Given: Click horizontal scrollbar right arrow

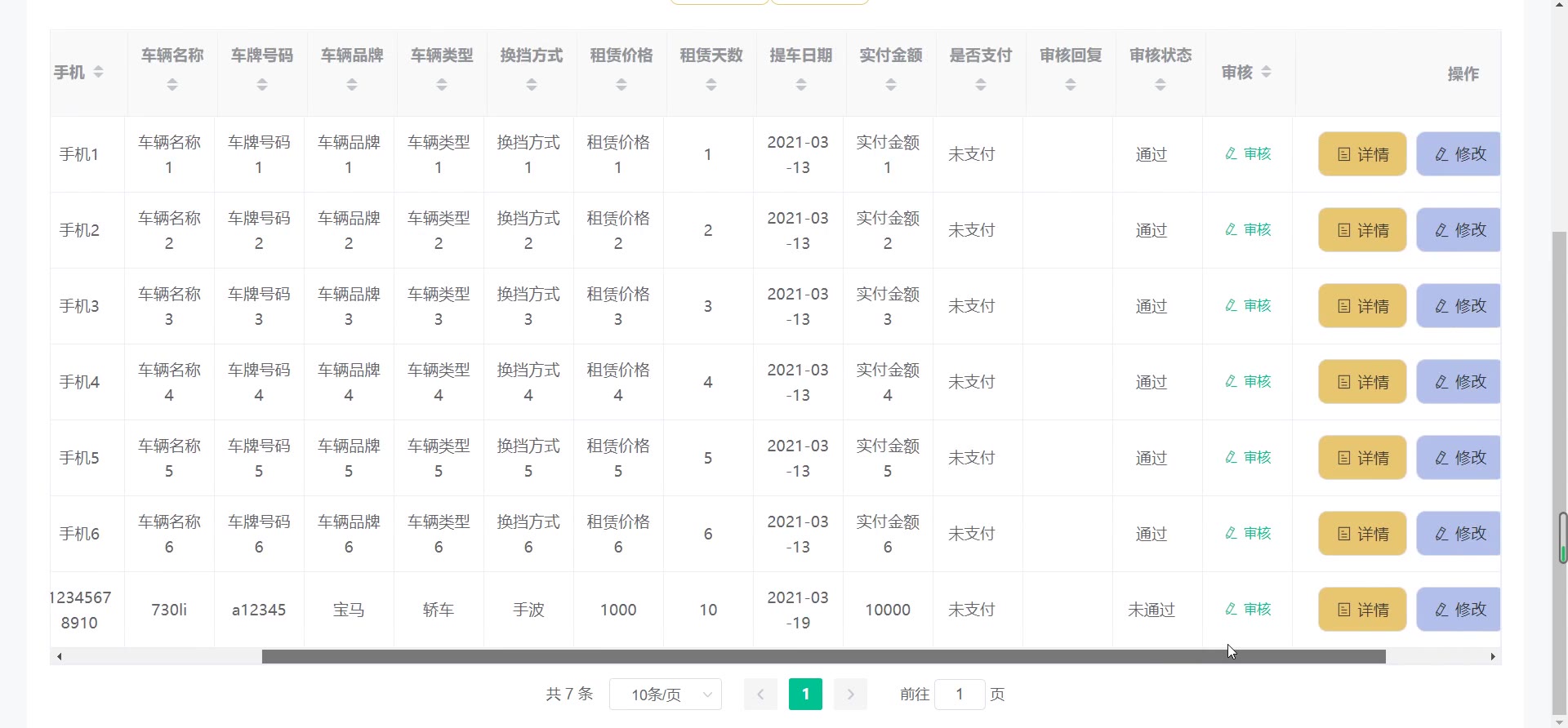Looking at the screenshot, I should 1493,656.
